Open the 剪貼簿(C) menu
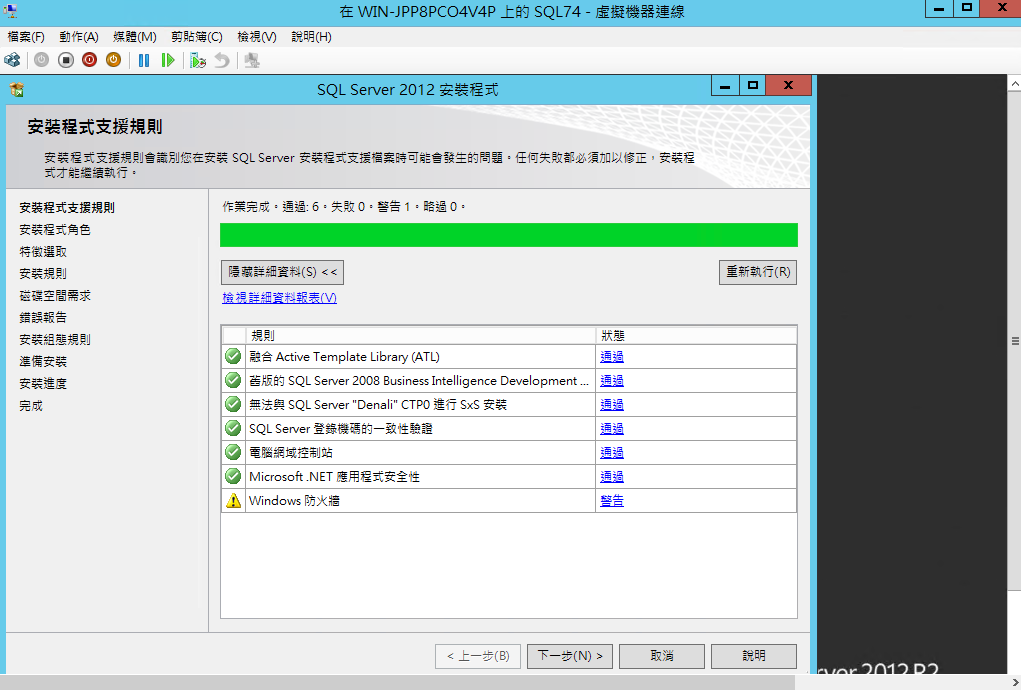This screenshot has height=690, width=1021. click(x=197, y=37)
